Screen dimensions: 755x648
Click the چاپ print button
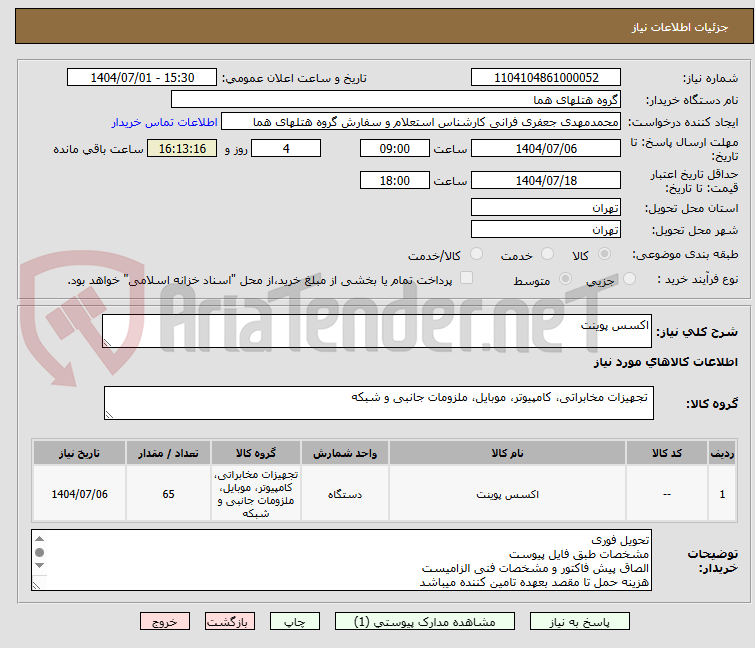(295, 622)
